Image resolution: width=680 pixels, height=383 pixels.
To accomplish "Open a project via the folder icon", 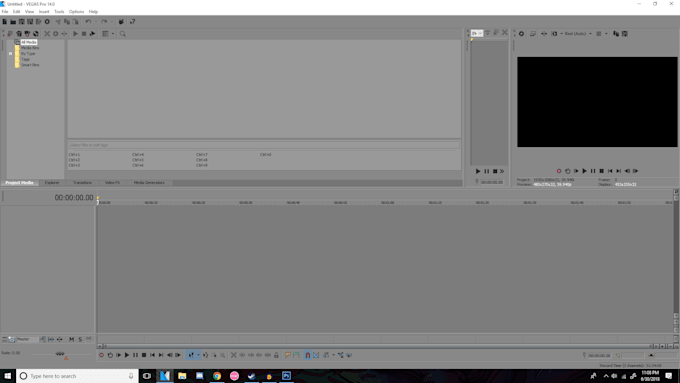I will [x=13, y=22].
